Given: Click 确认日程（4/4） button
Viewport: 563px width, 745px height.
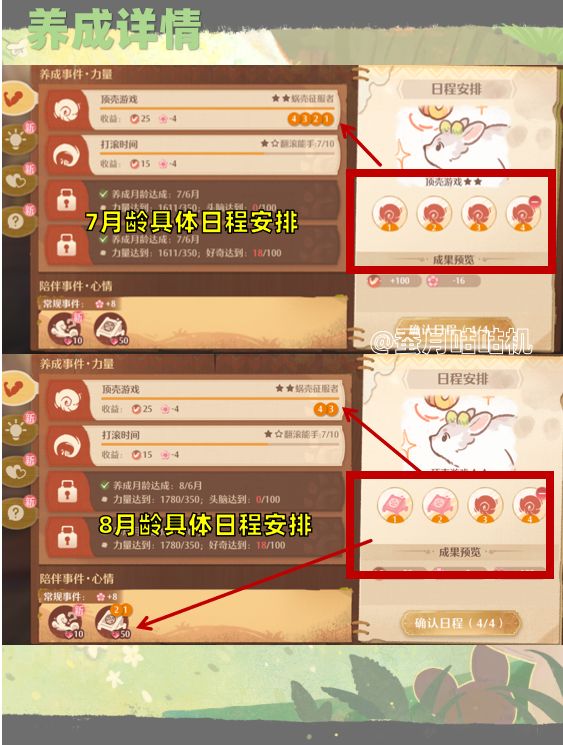Looking at the screenshot, I should pos(460,623).
